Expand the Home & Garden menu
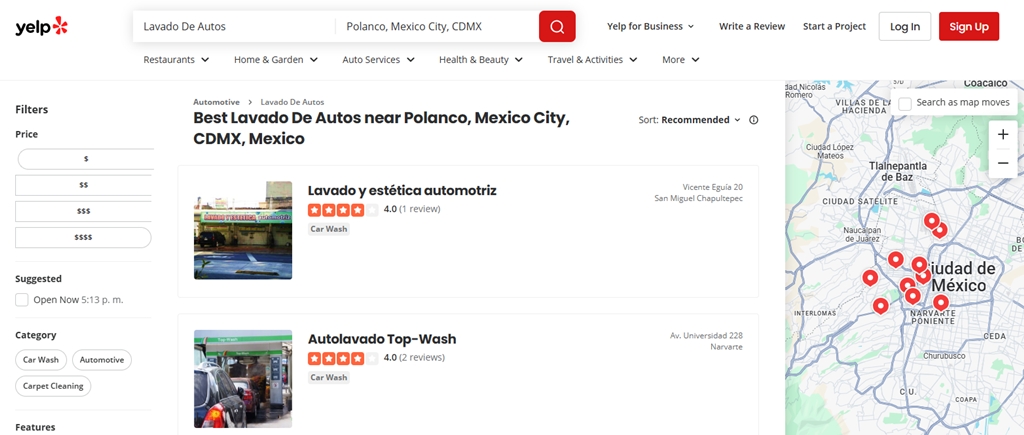 pyautogui.click(x=276, y=59)
